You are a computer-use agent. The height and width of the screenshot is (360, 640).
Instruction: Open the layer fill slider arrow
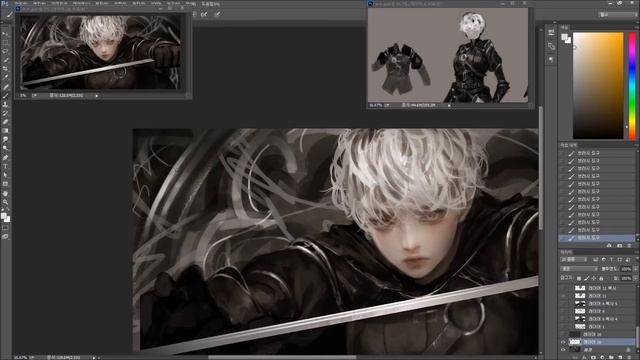click(x=636, y=278)
